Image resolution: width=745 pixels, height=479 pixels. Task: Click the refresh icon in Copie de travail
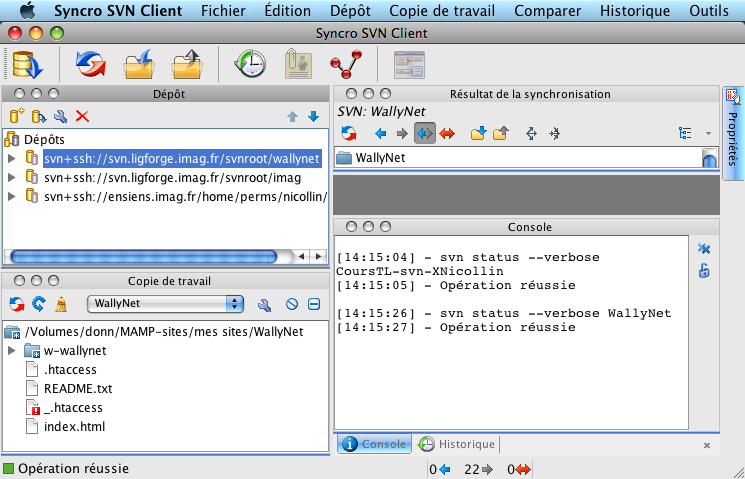click(x=39, y=304)
